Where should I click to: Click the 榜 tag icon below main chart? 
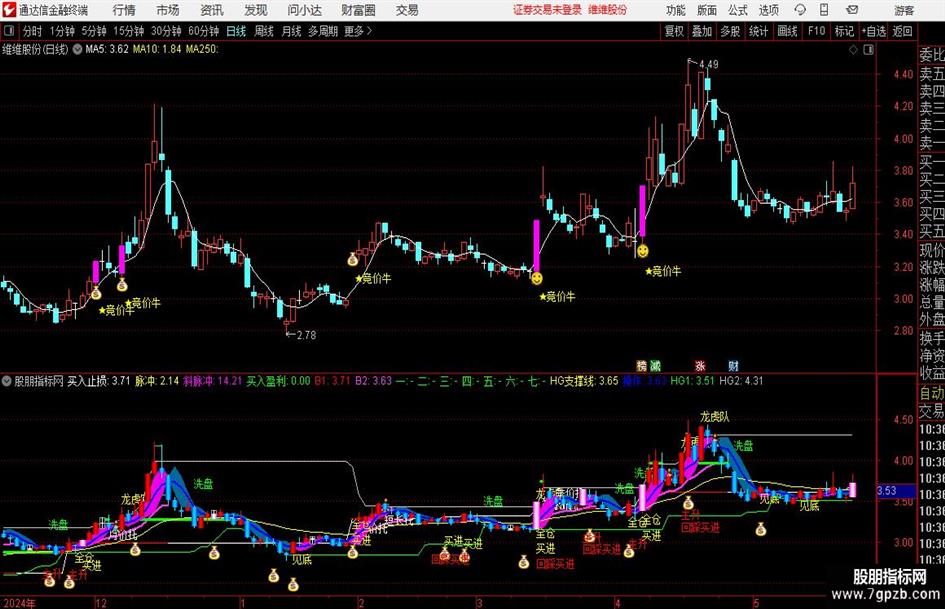tap(641, 365)
